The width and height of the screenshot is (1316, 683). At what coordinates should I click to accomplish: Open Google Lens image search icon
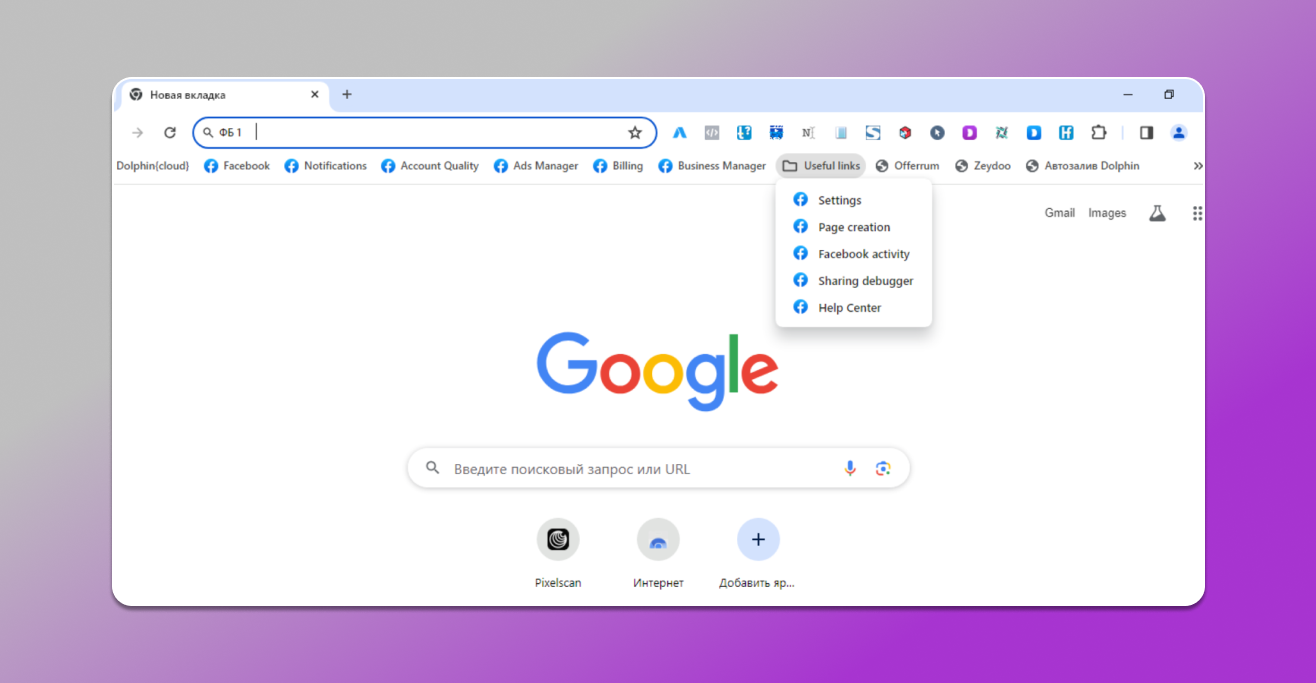(882, 468)
